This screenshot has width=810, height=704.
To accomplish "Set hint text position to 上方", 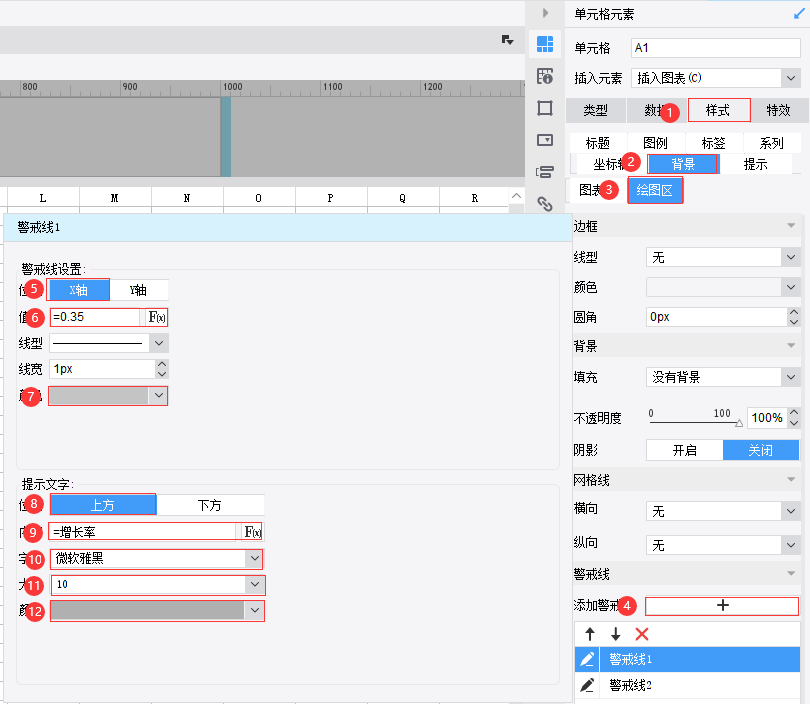I will click(103, 505).
